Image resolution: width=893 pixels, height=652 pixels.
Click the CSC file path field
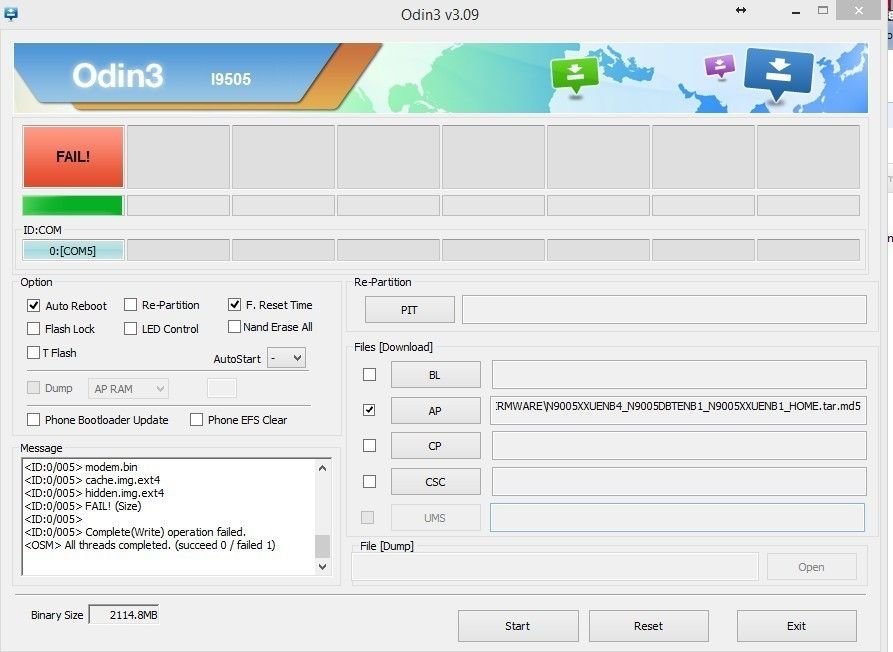click(x=679, y=482)
